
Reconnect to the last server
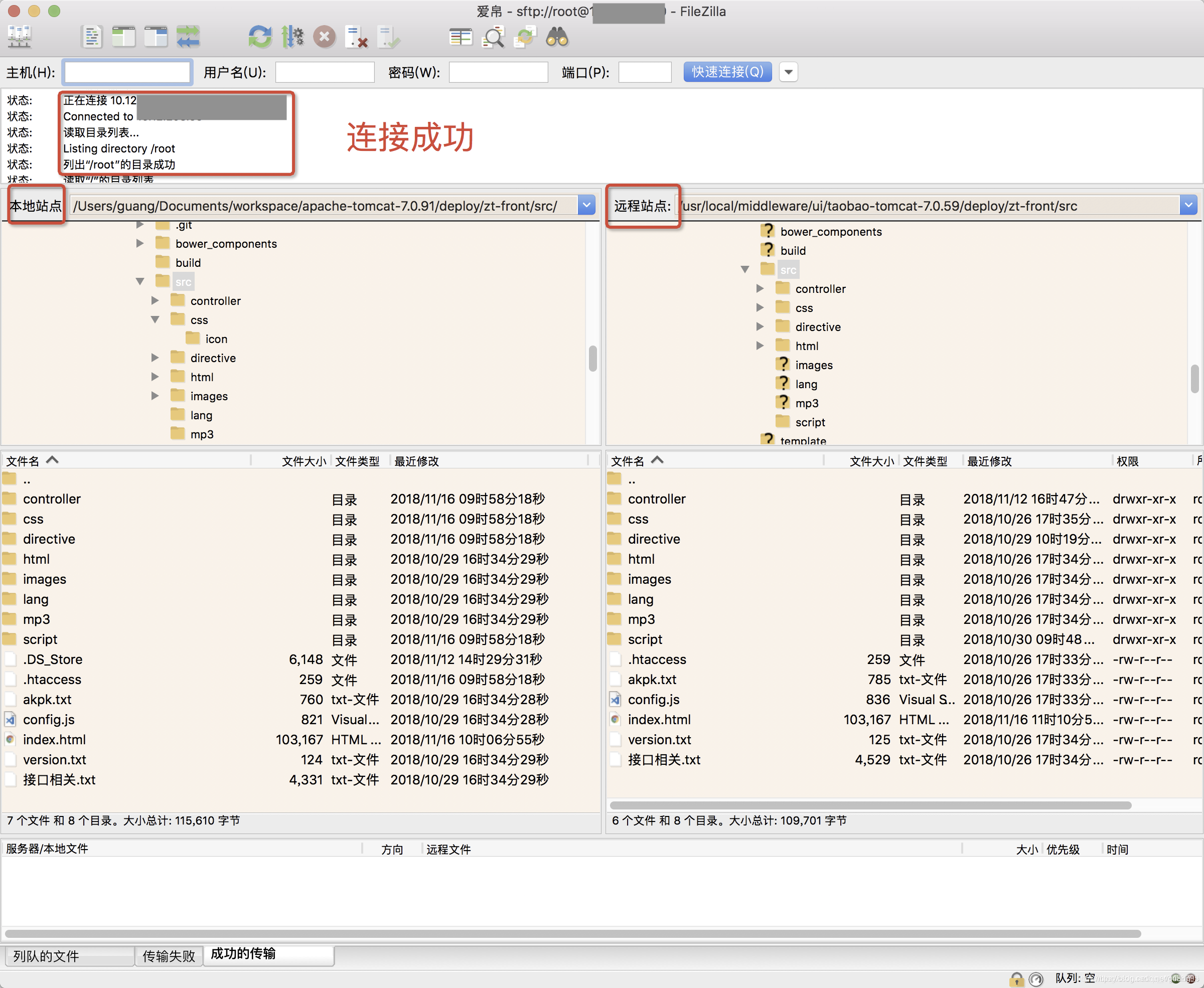point(389,38)
